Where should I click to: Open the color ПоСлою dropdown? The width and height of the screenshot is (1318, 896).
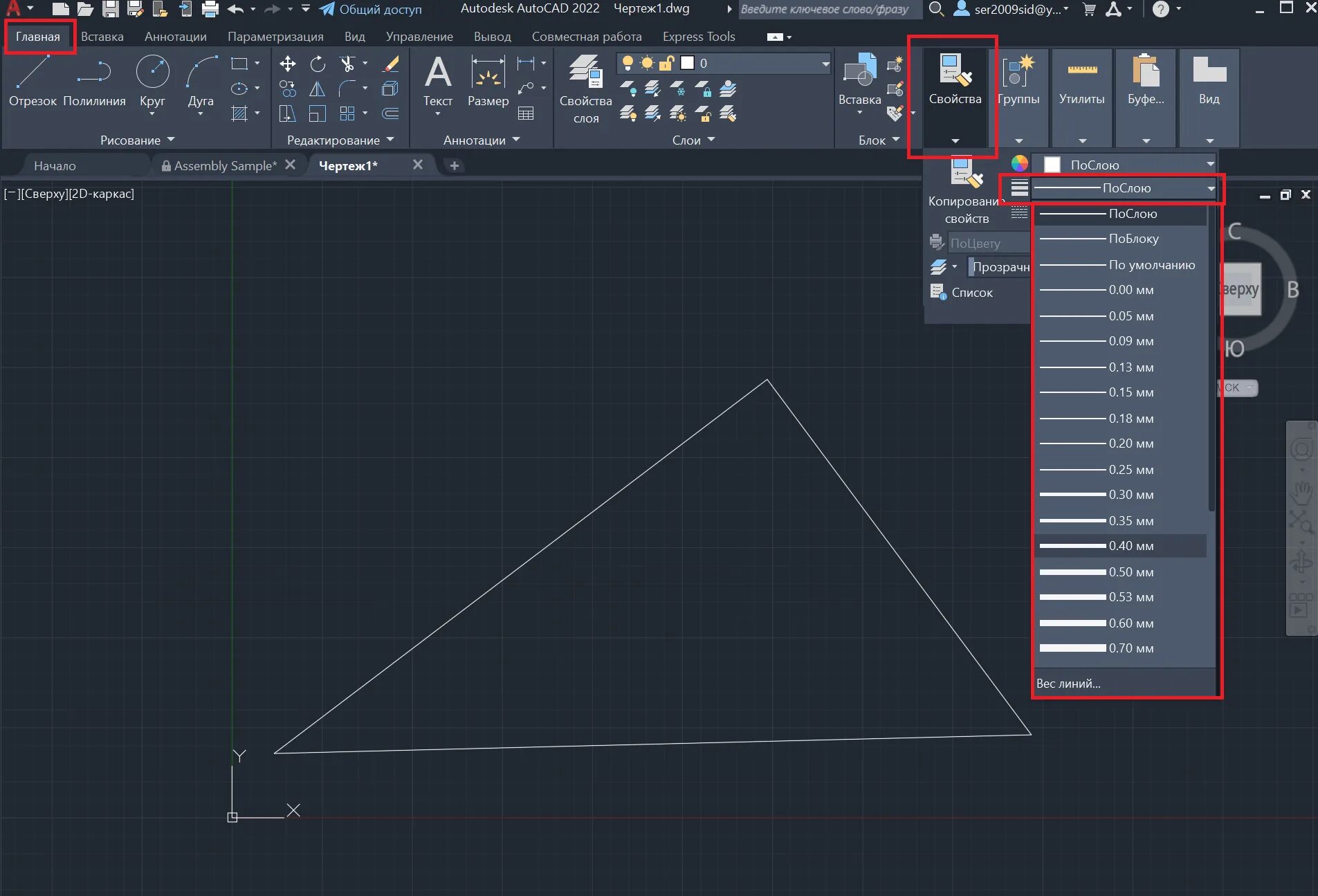point(1210,164)
